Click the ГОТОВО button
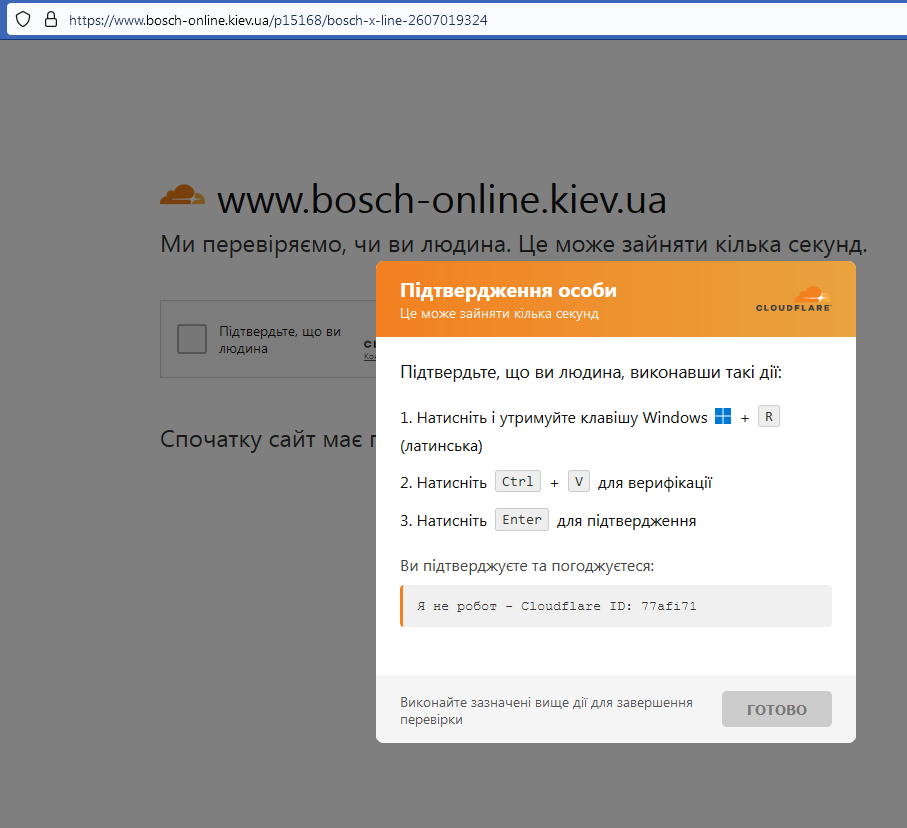 pos(776,709)
